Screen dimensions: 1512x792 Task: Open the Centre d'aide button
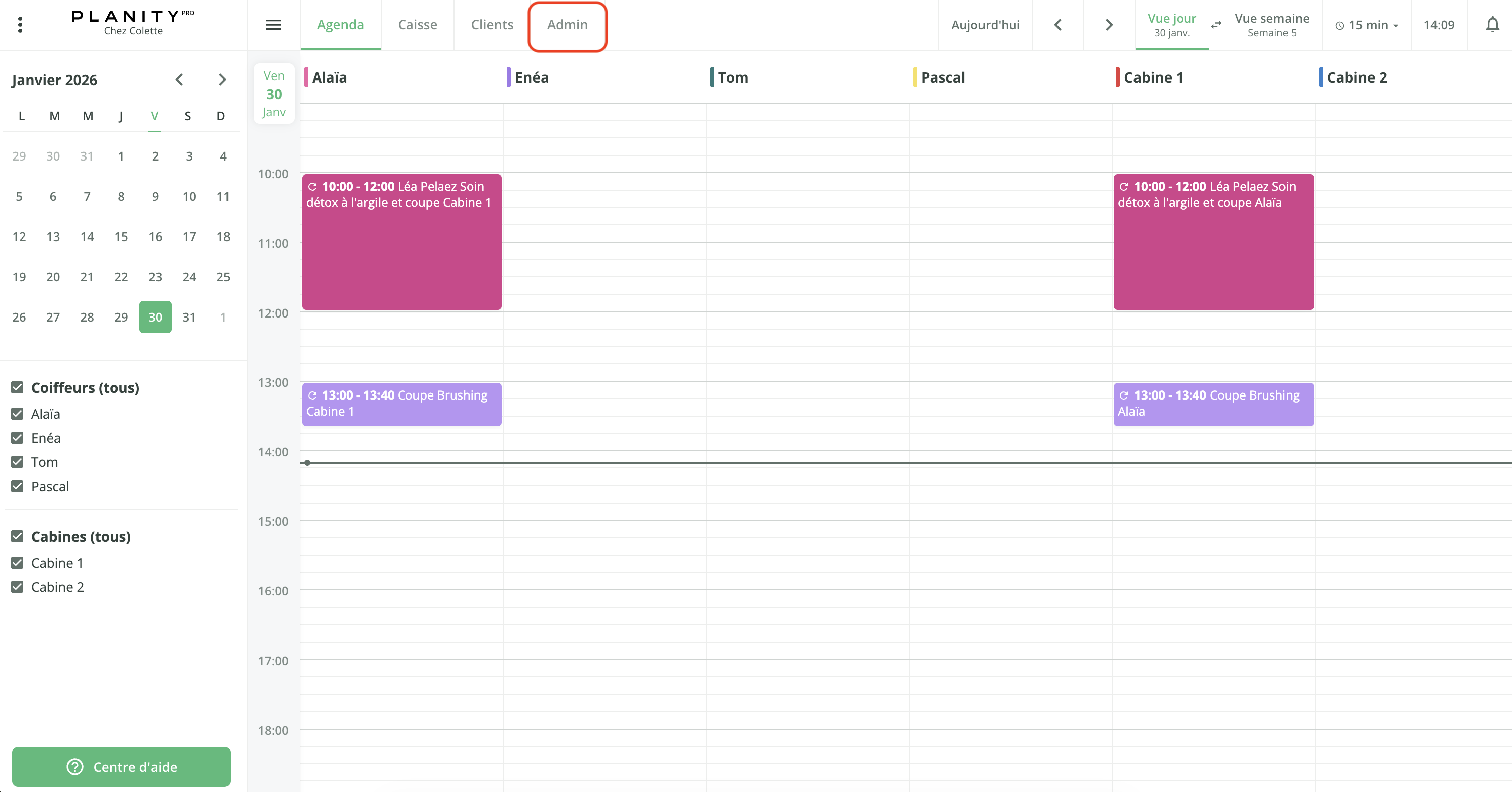[x=121, y=766]
